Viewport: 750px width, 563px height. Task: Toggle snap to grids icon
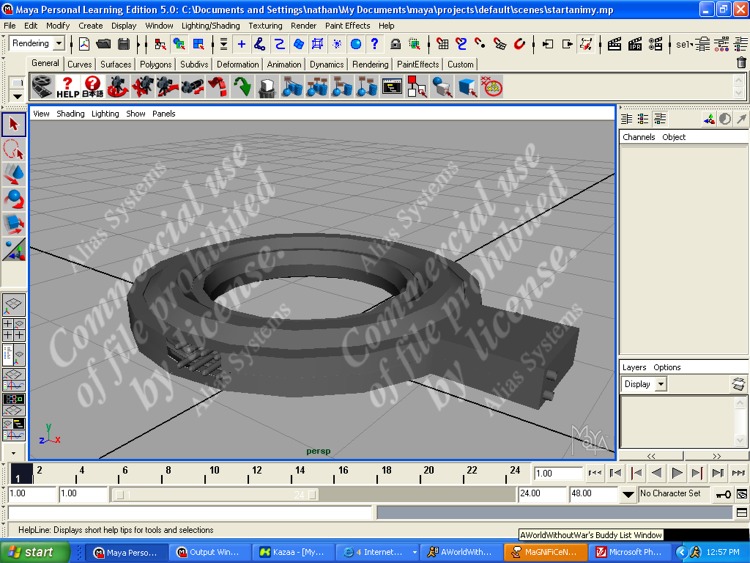441,44
